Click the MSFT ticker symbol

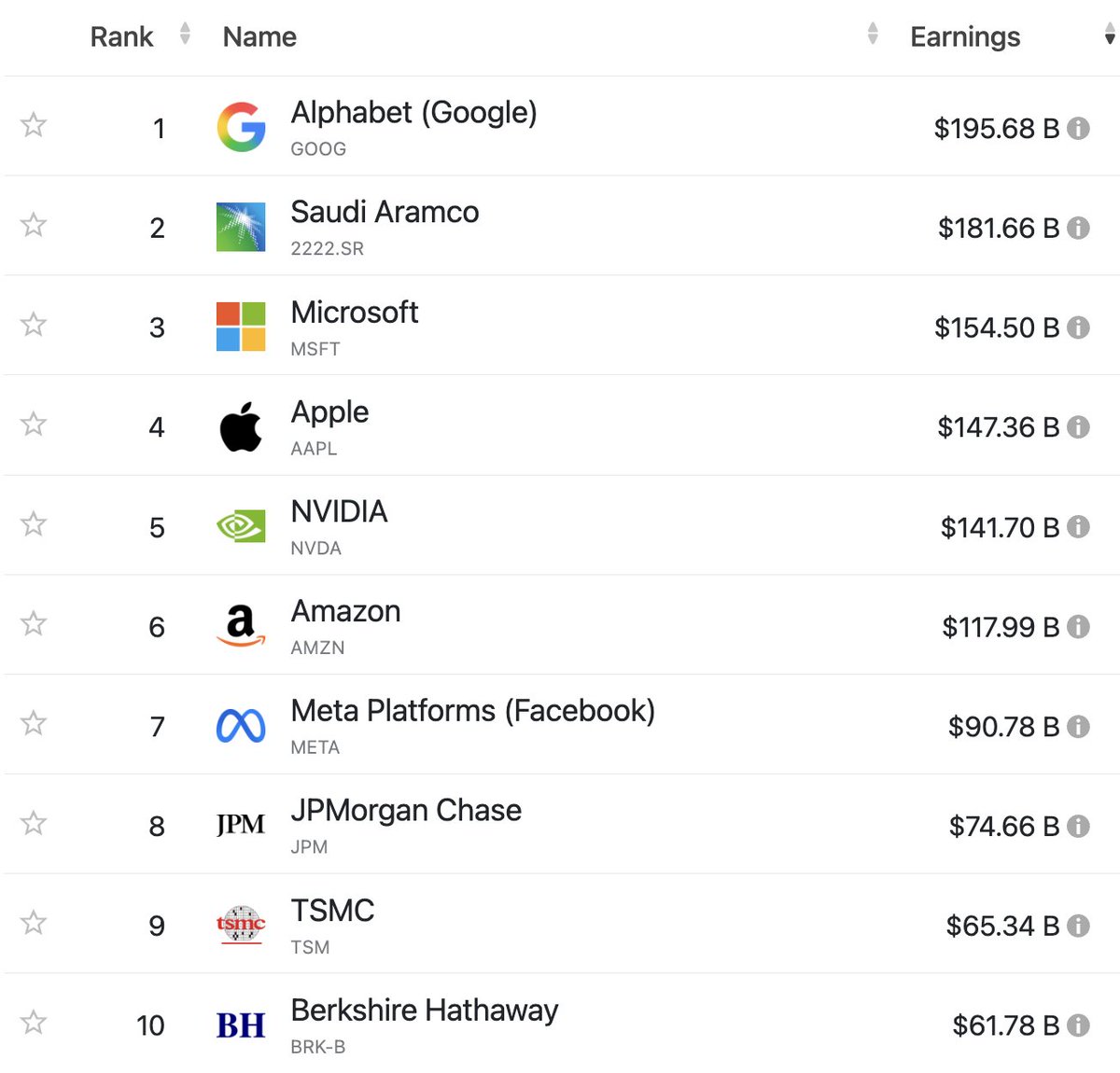(x=315, y=349)
